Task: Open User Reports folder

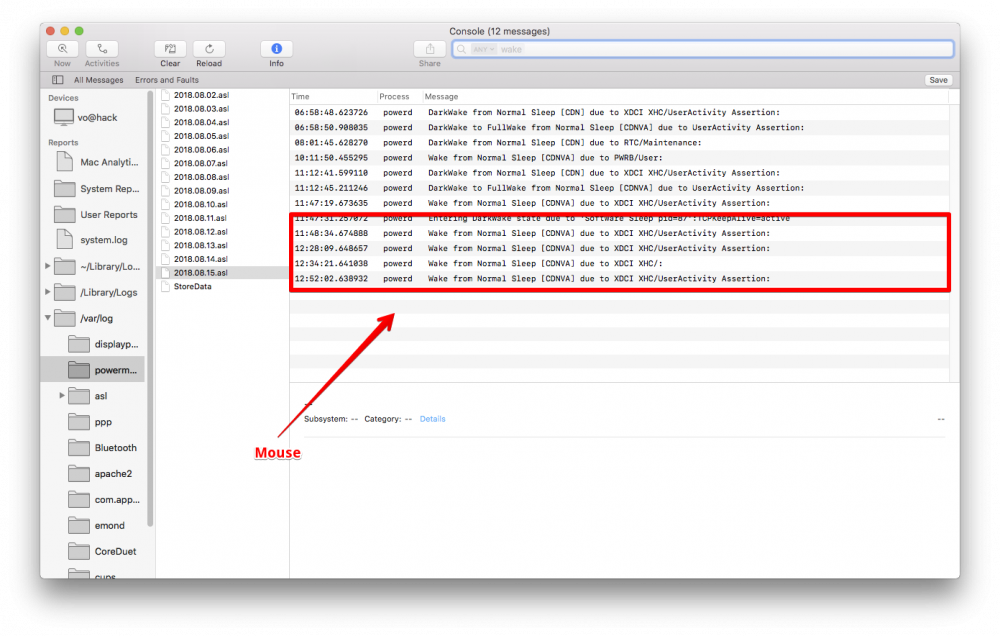Action: click(x=96, y=214)
